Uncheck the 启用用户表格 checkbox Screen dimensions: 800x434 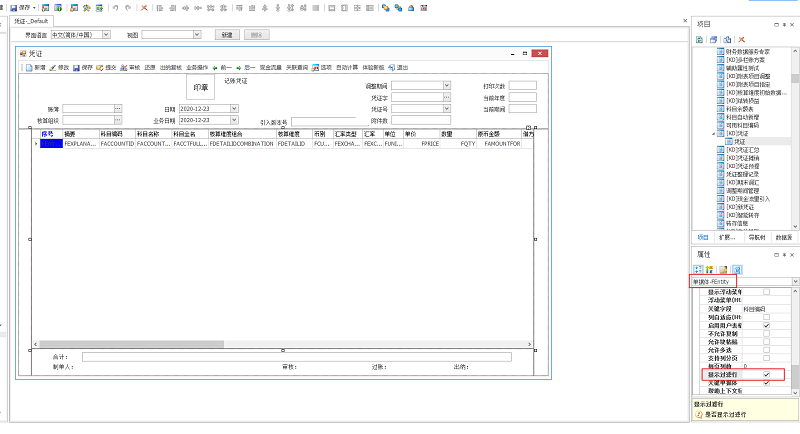click(x=766, y=326)
